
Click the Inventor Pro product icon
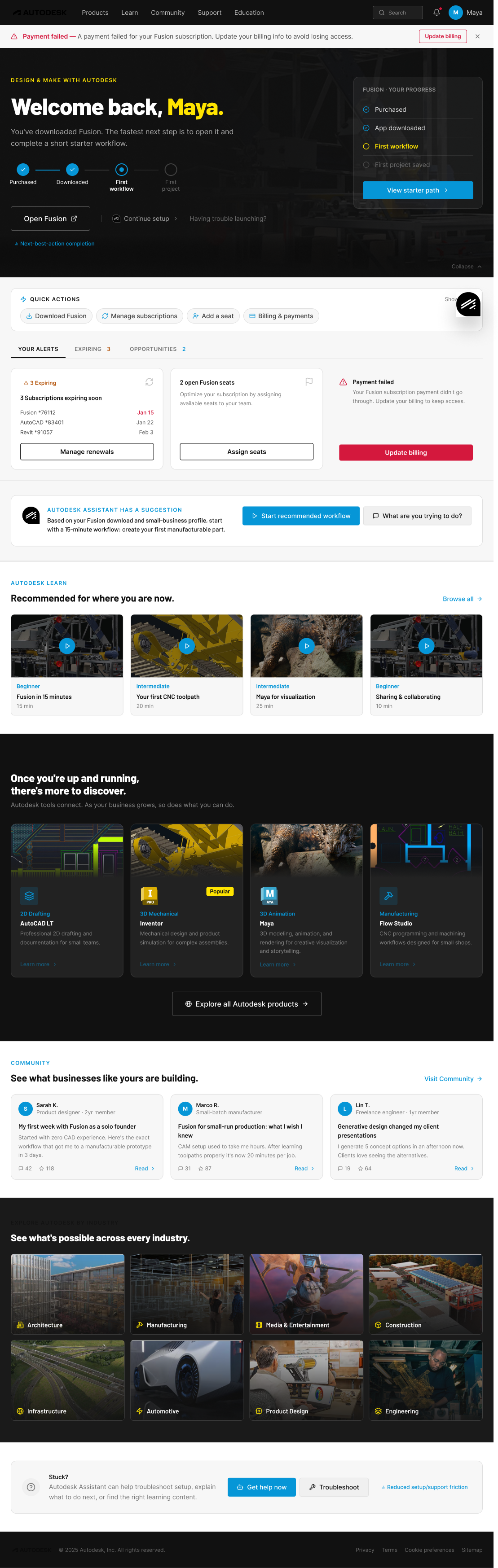click(x=149, y=895)
